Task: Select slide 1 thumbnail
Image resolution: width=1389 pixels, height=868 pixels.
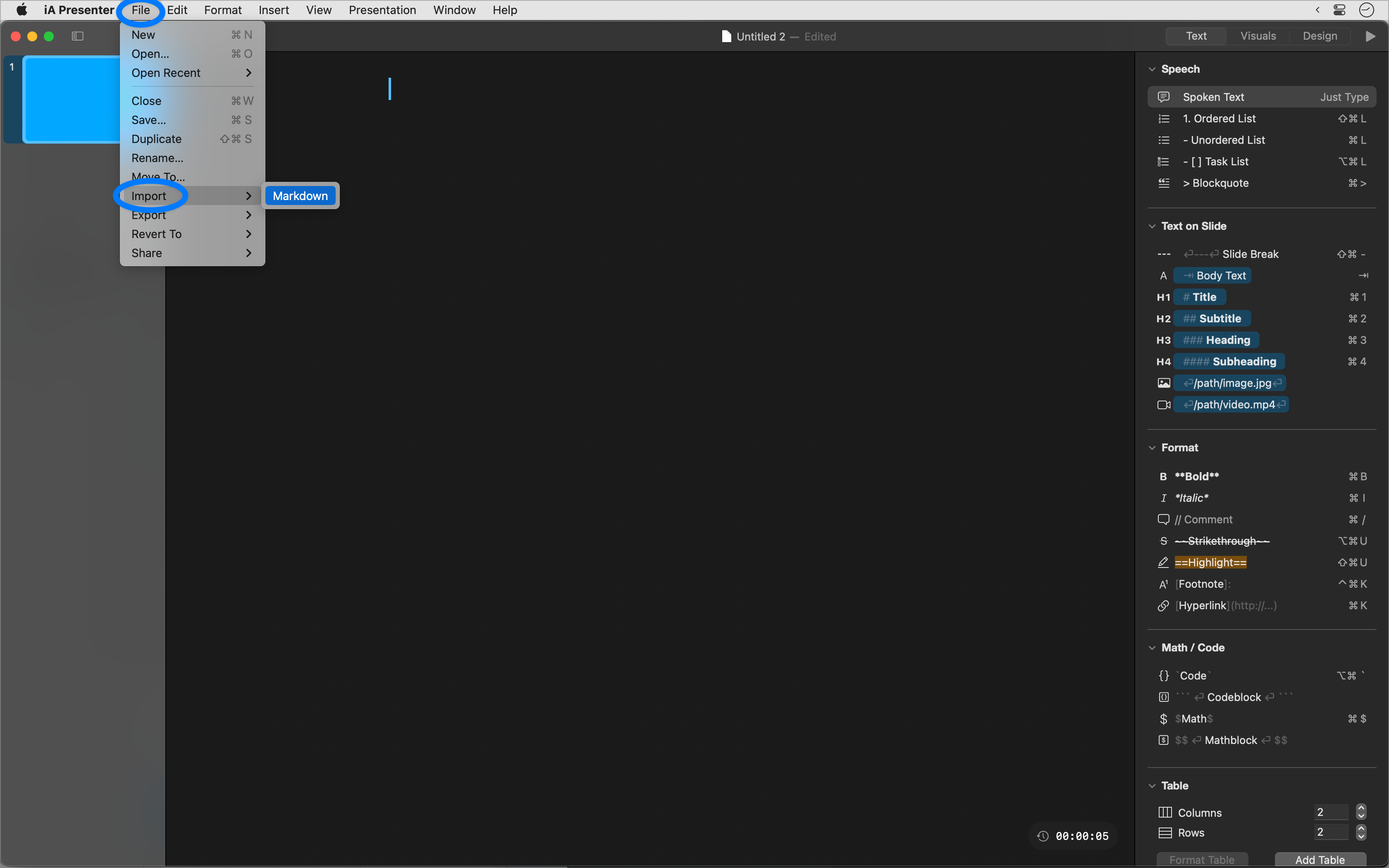Action: click(x=71, y=99)
